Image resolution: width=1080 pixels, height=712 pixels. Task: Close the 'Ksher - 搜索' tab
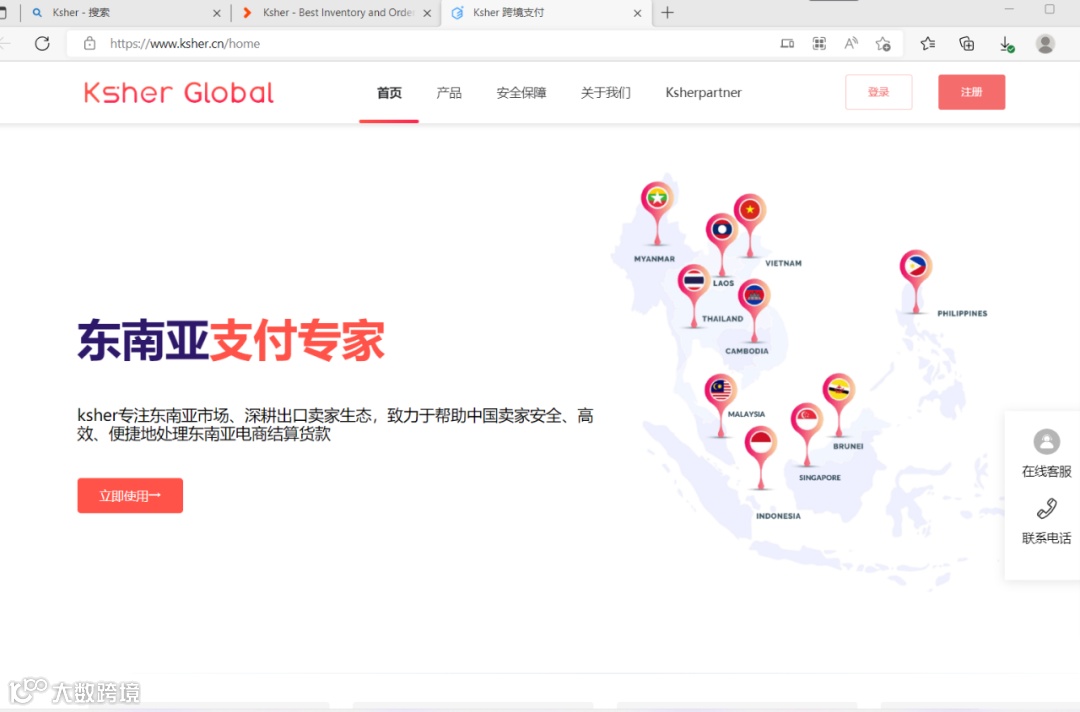217,13
